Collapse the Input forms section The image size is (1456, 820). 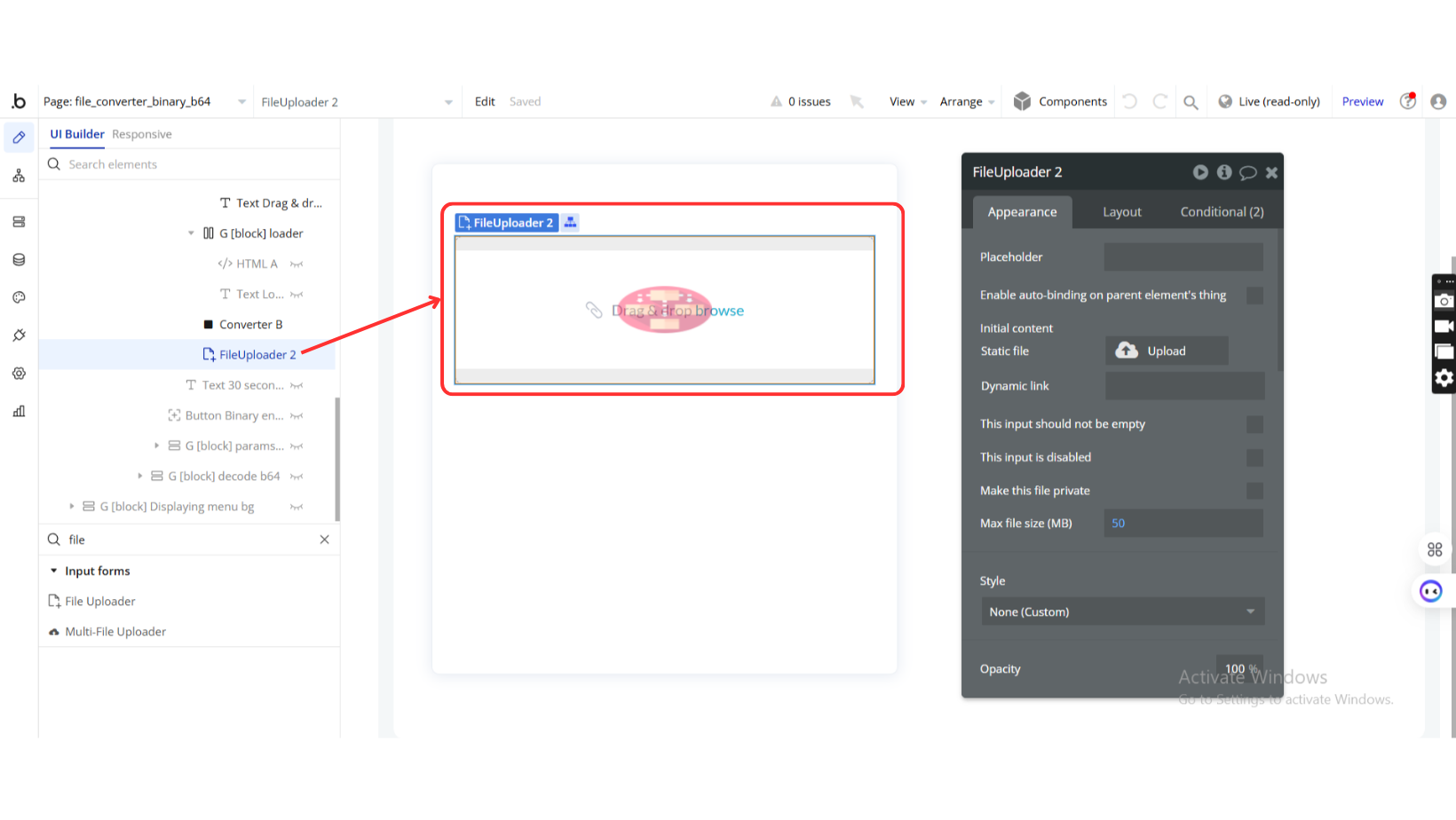tap(54, 571)
